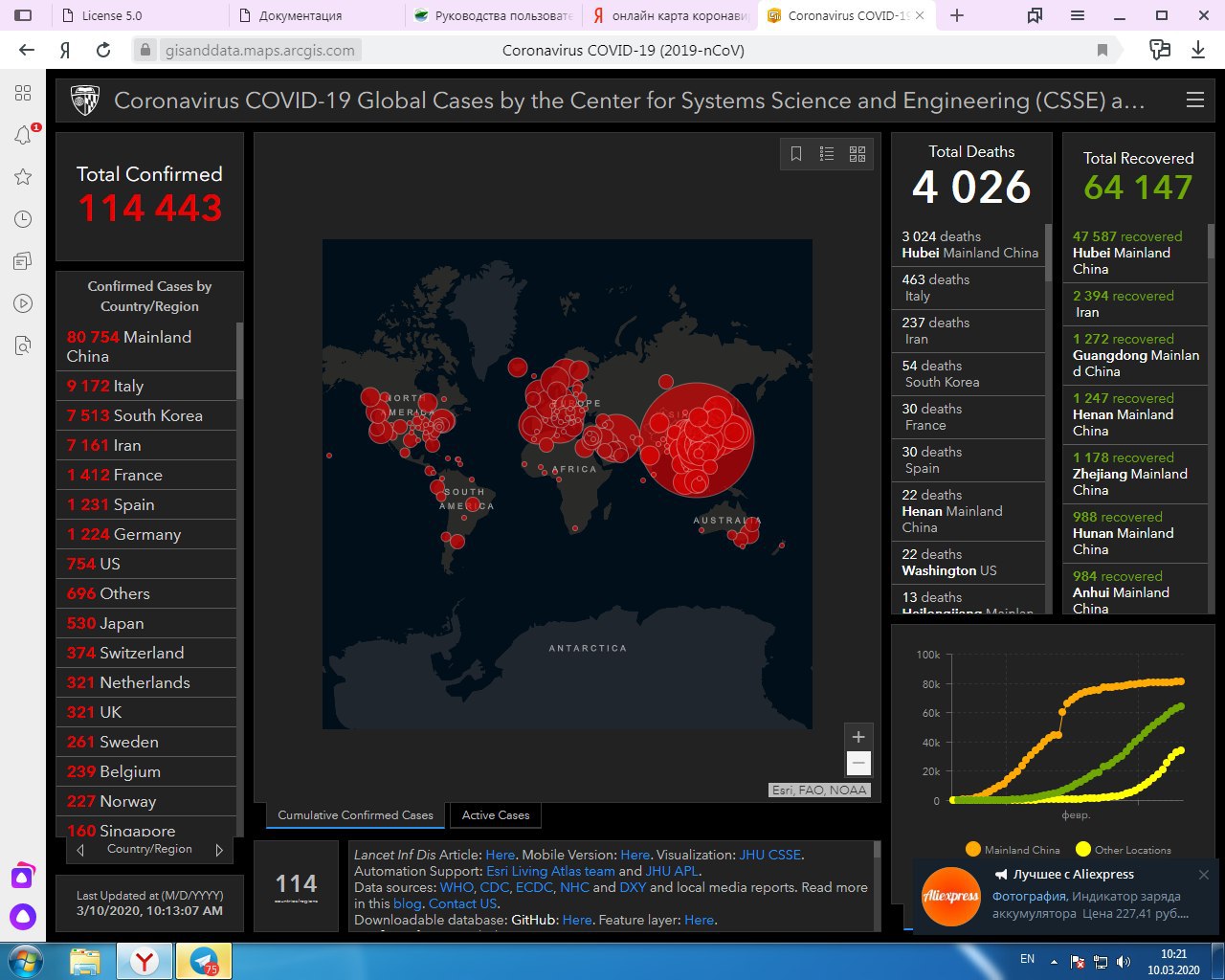Reload the page
The width and height of the screenshot is (1225, 980).
pyautogui.click(x=103, y=50)
